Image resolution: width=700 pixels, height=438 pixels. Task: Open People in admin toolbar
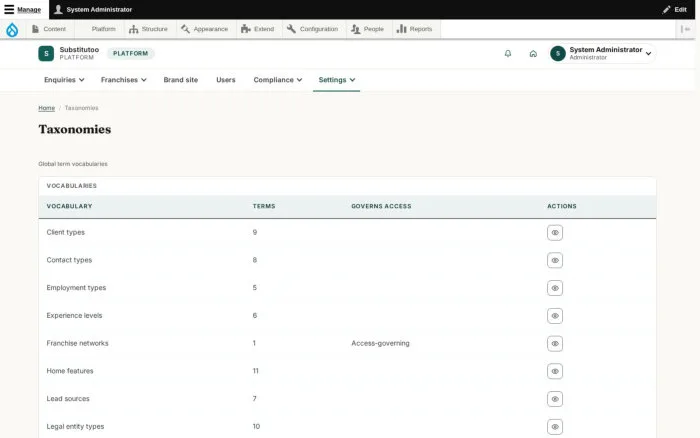[x=367, y=29]
